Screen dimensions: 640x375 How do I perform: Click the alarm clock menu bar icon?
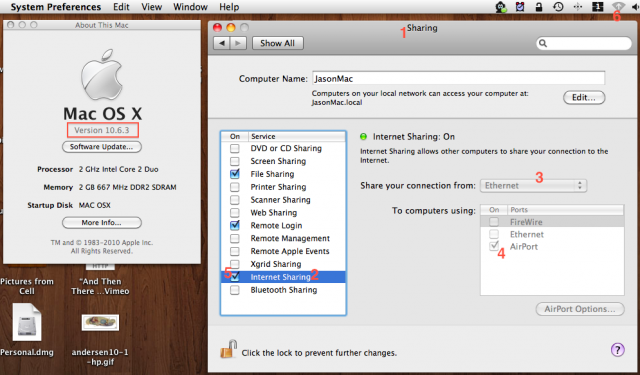(x=520, y=7)
